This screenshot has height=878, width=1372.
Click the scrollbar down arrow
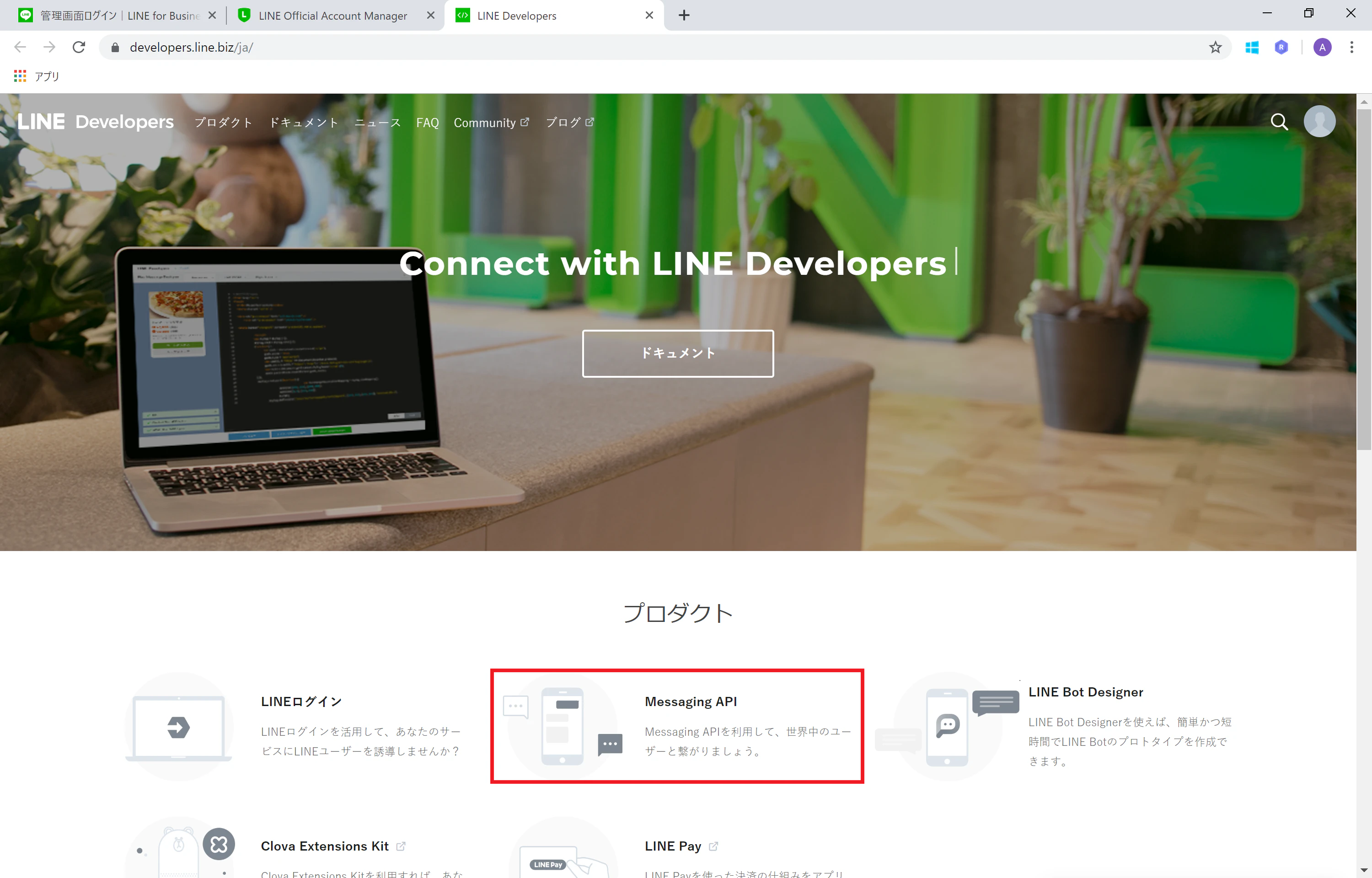[x=1363, y=870]
